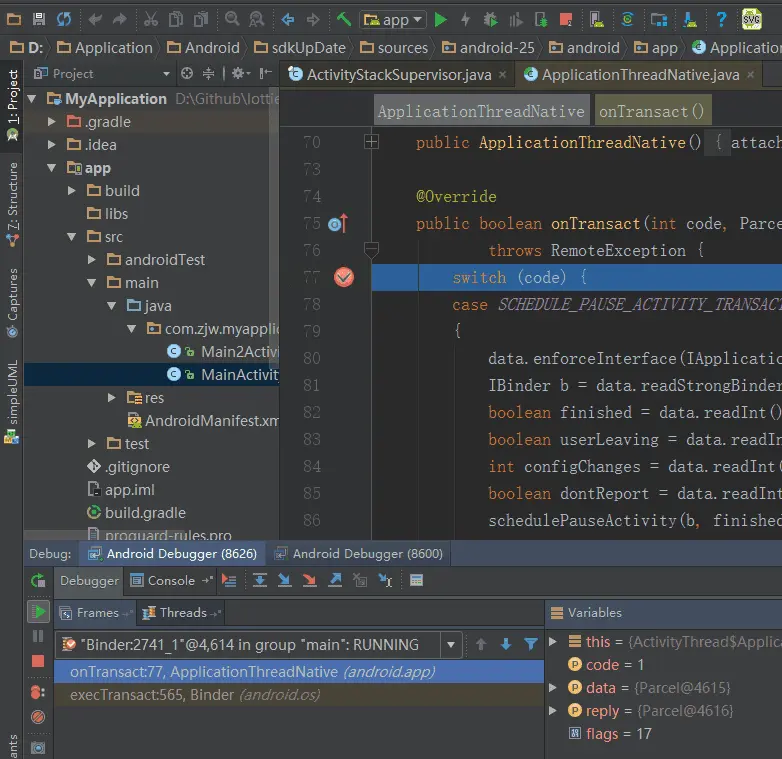Click Step Over in debugger toolbar

[260, 580]
